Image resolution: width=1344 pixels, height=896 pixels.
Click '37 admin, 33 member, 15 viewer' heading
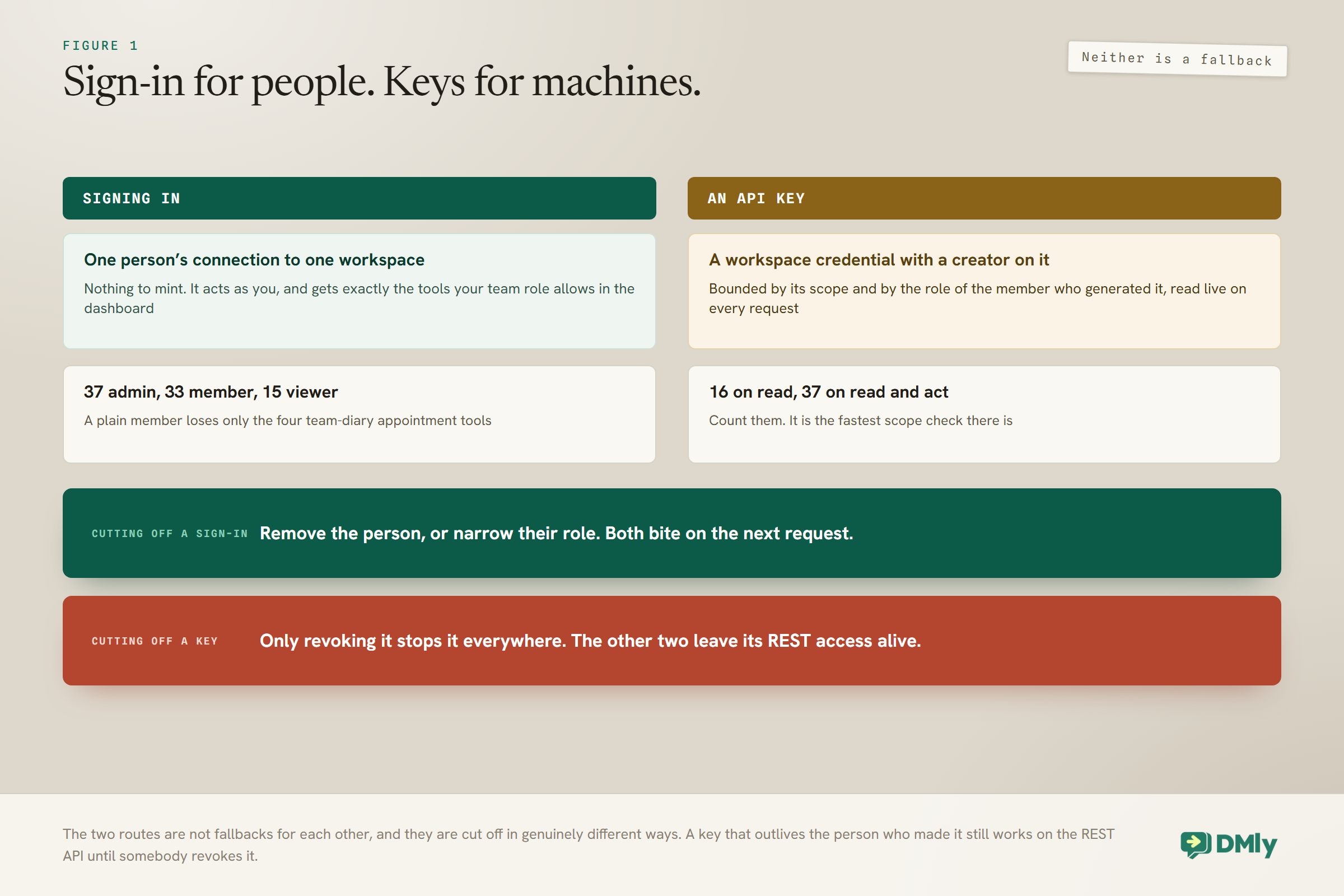point(211,392)
